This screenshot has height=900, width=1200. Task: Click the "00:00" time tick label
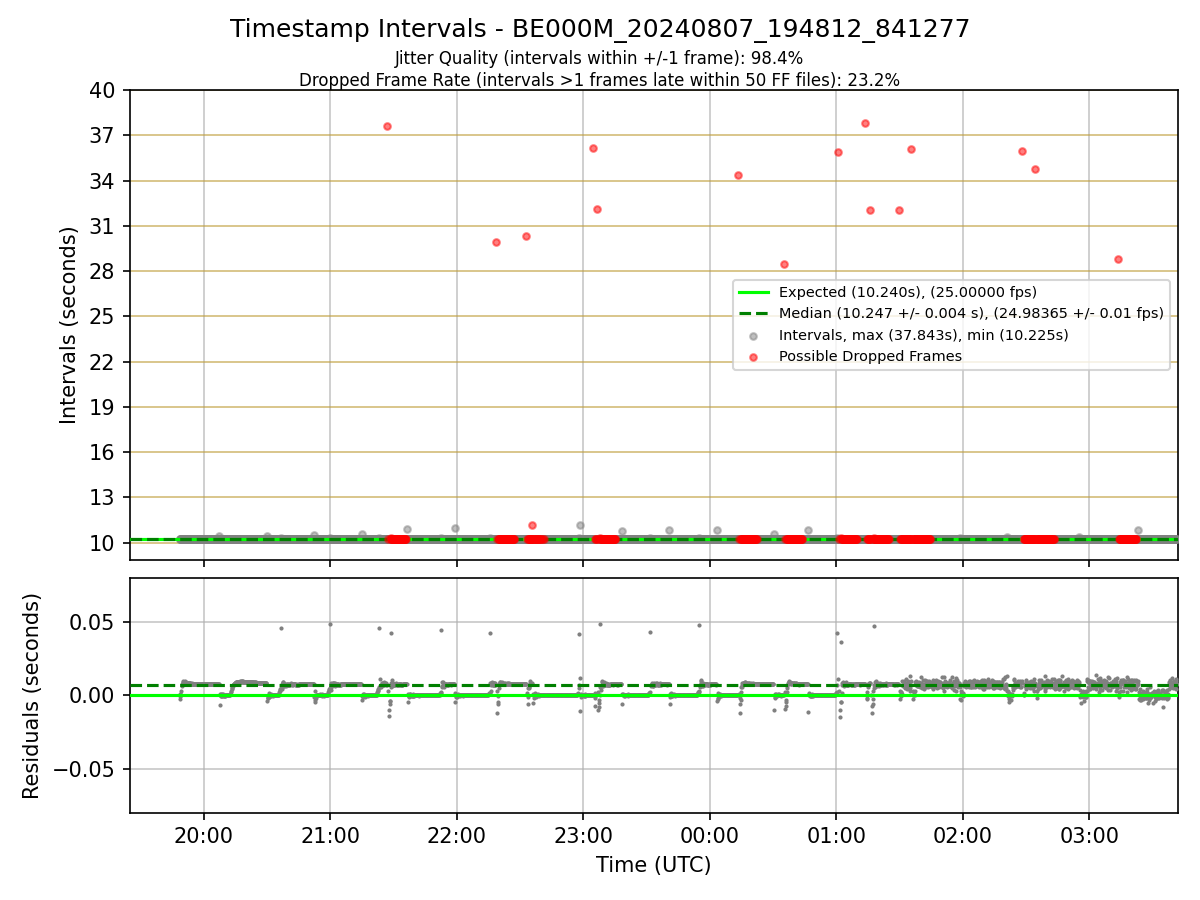click(710, 835)
